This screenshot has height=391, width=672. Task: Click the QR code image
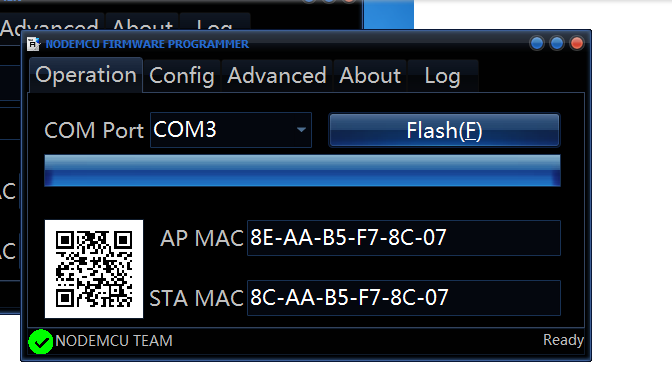pyautogui.click(x=94, y=269)
